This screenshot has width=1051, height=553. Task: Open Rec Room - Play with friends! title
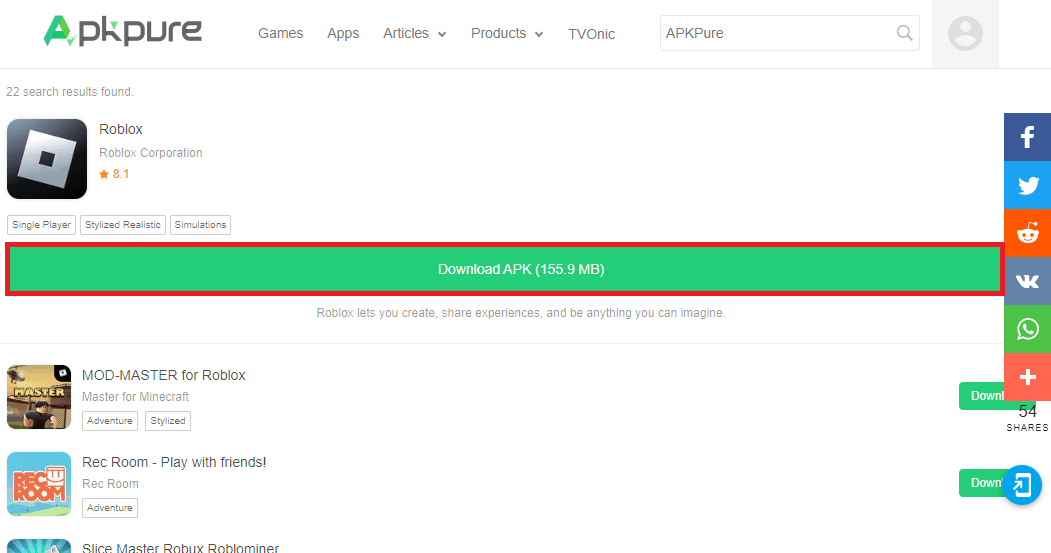(174, 463)
